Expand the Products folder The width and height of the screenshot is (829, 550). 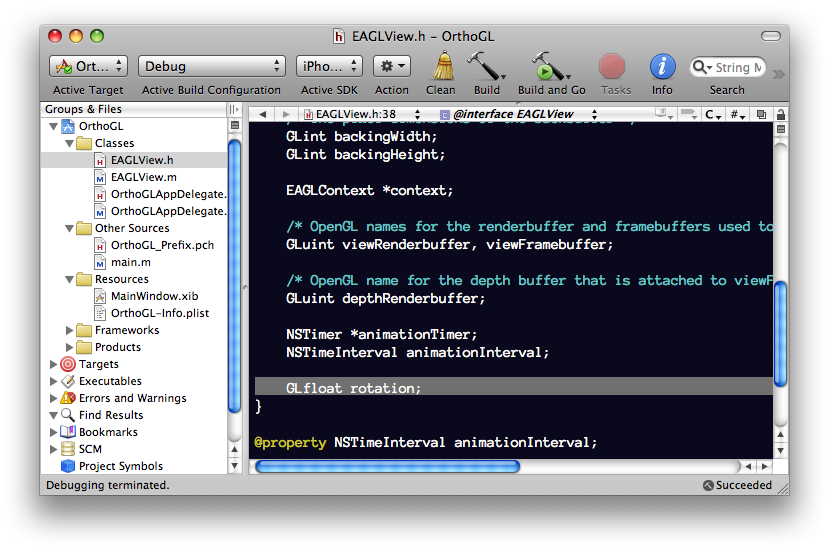[69, 347]
